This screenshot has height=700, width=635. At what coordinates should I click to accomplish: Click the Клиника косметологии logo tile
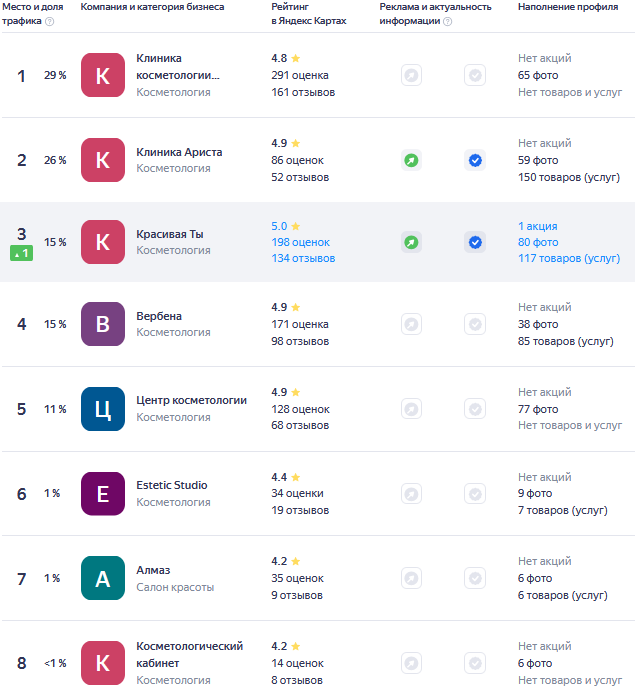[x=103, y=75]
